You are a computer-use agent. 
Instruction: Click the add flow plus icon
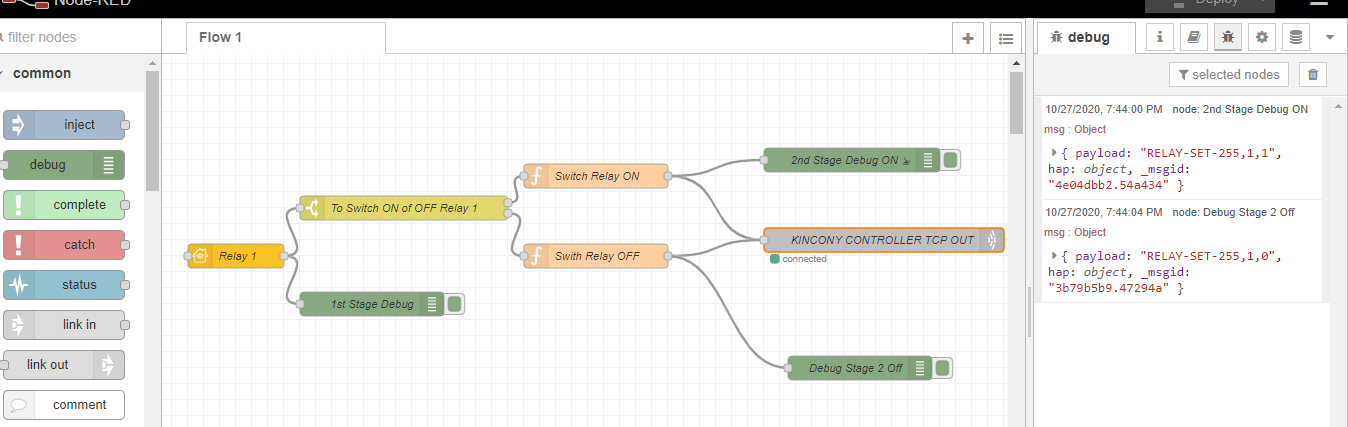967,38
